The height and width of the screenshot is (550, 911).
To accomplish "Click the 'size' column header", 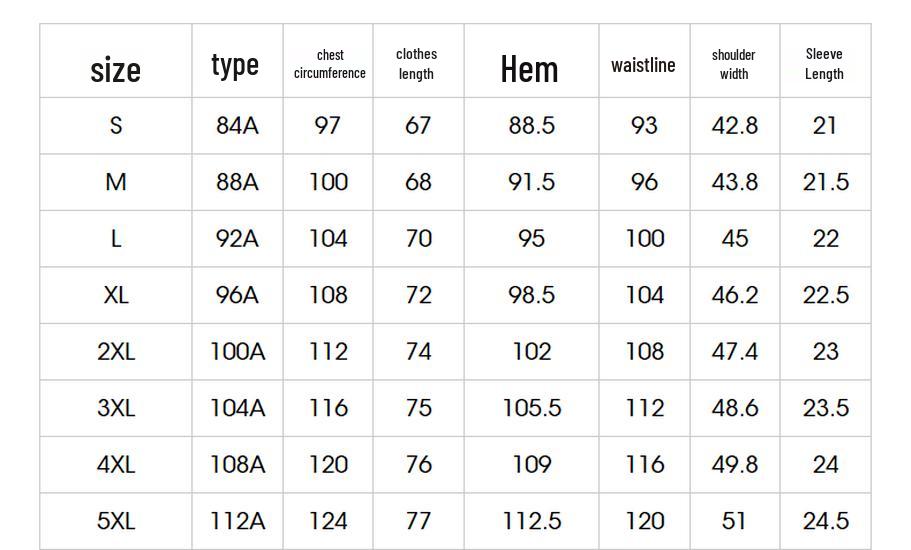I will tap(116, 70).
